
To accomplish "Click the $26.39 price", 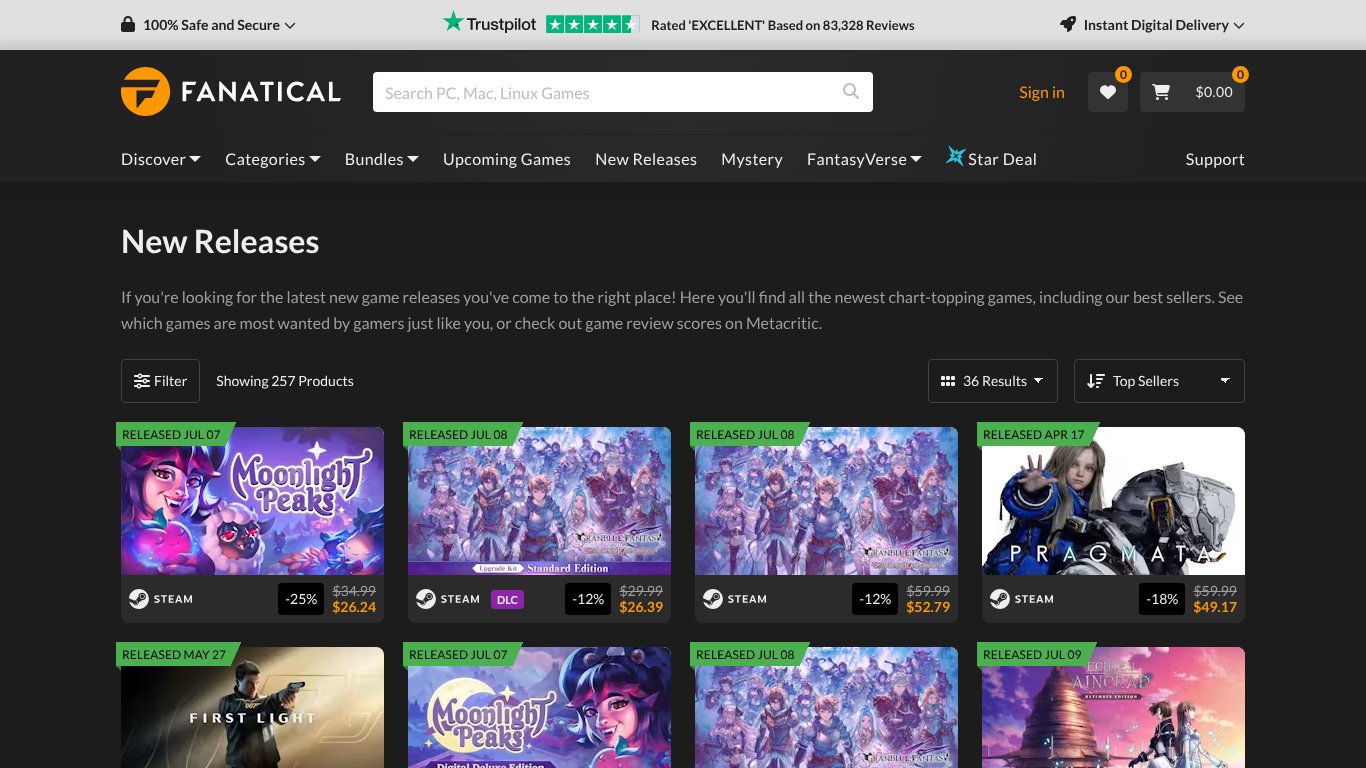I will click(x=641, y=607).
